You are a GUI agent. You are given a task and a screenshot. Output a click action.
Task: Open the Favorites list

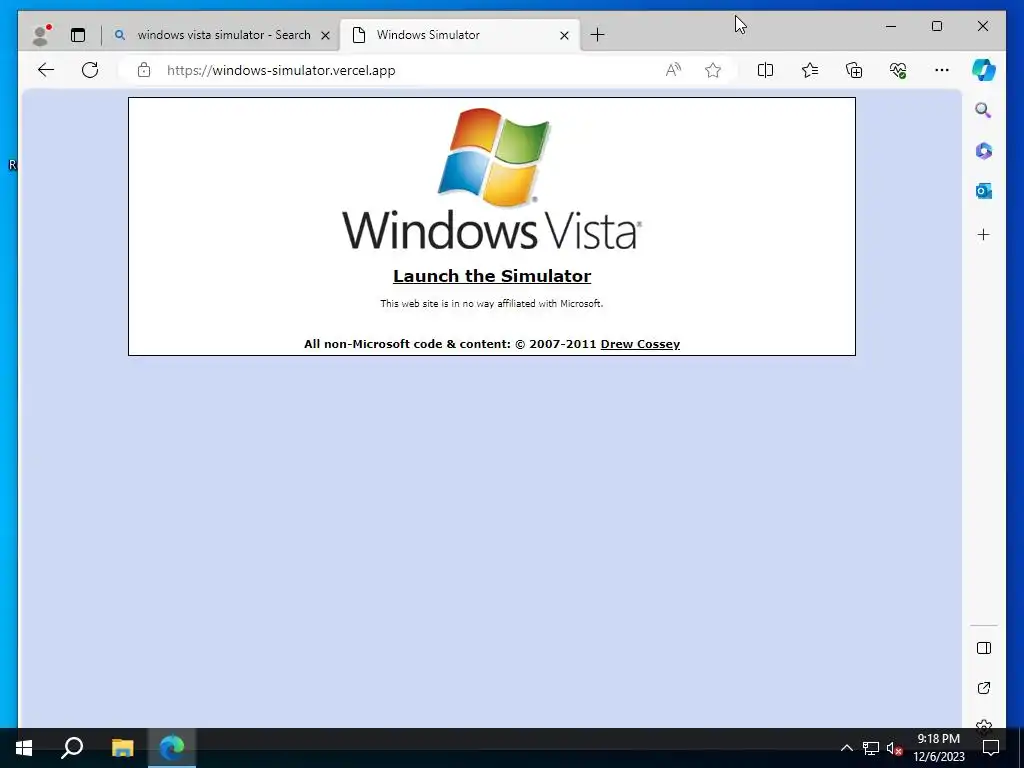tap(809, 70)
